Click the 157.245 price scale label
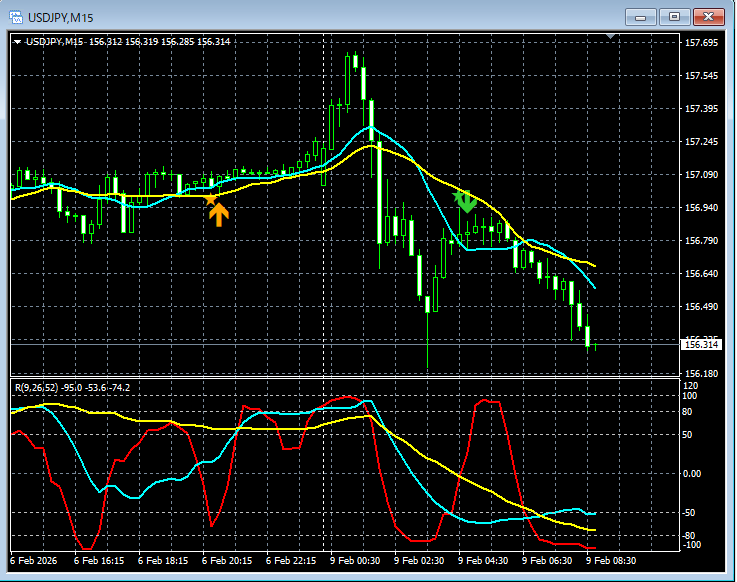Viewport: 737px width, 582px height. pos(701,142)
